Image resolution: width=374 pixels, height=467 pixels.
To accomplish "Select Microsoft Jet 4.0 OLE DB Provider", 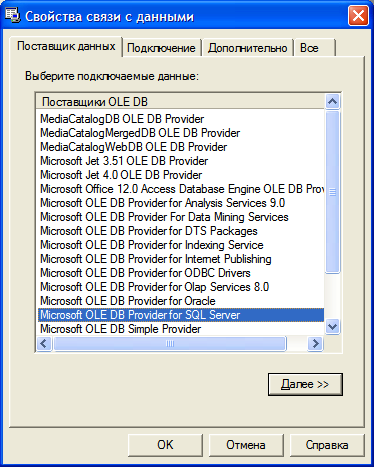I will pos(121,175).
